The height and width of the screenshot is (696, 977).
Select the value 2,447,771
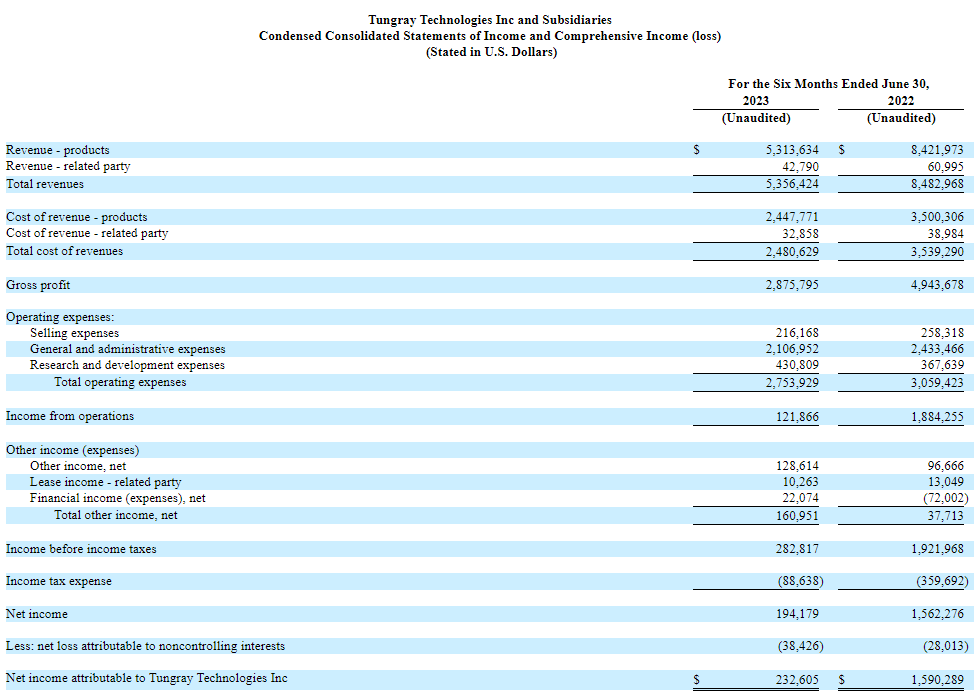(x=792, y=217)
